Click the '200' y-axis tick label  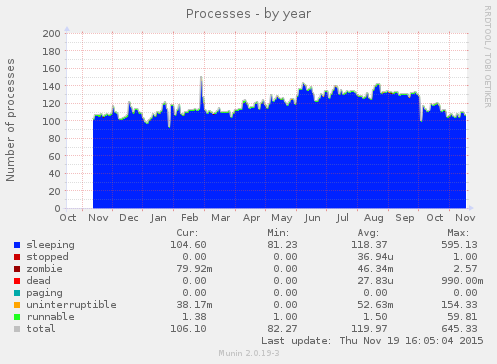51,34
